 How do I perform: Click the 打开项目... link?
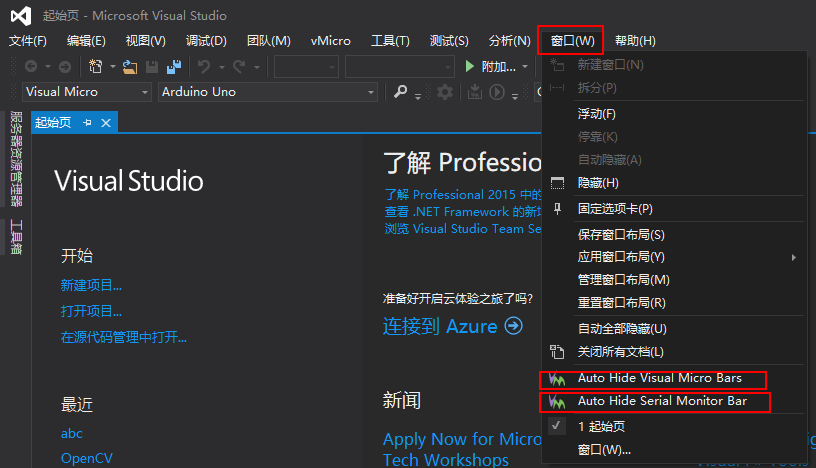click(91, 311)
